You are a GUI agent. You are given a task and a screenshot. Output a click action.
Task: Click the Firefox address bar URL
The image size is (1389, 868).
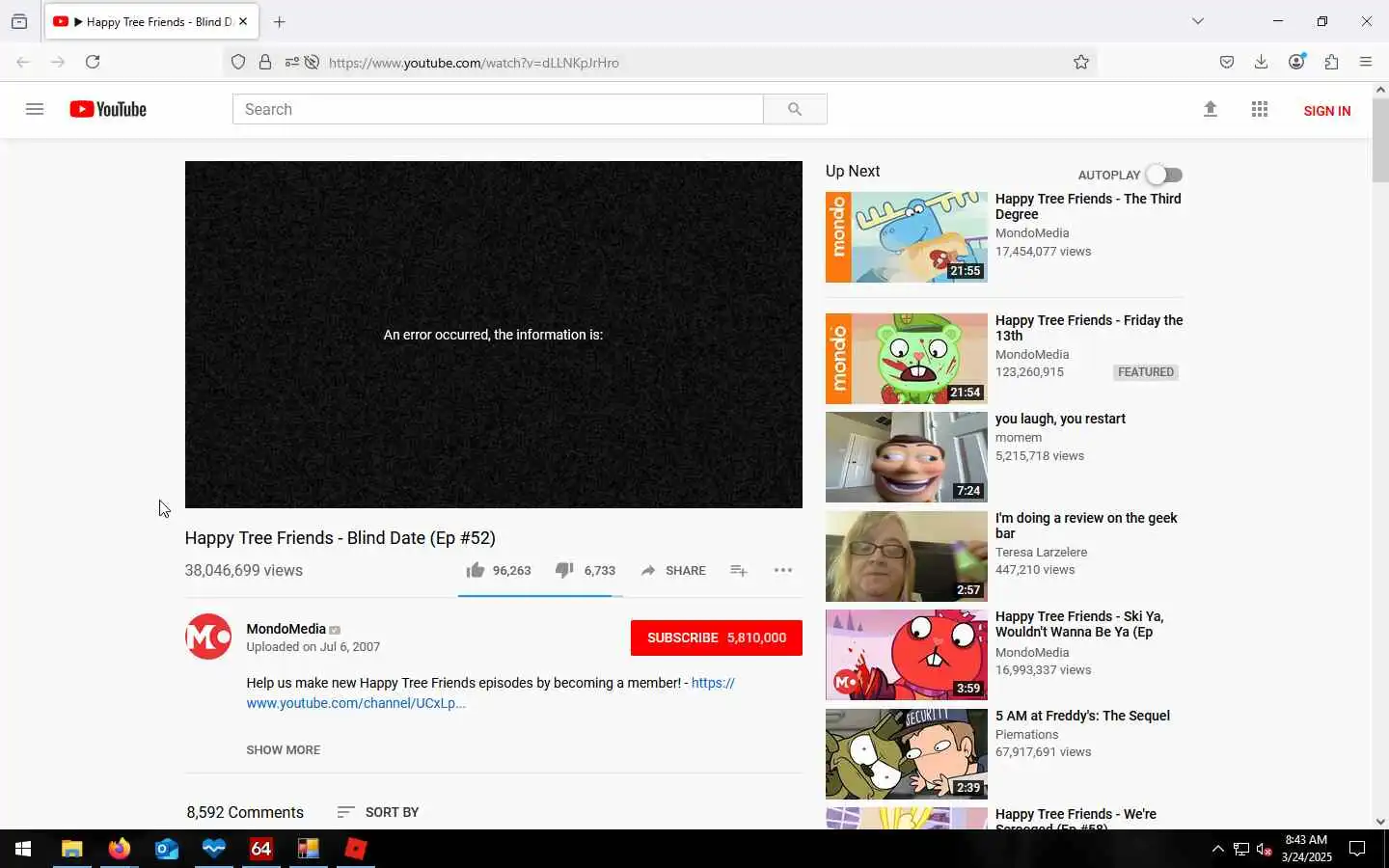click(x=474, y=63)
